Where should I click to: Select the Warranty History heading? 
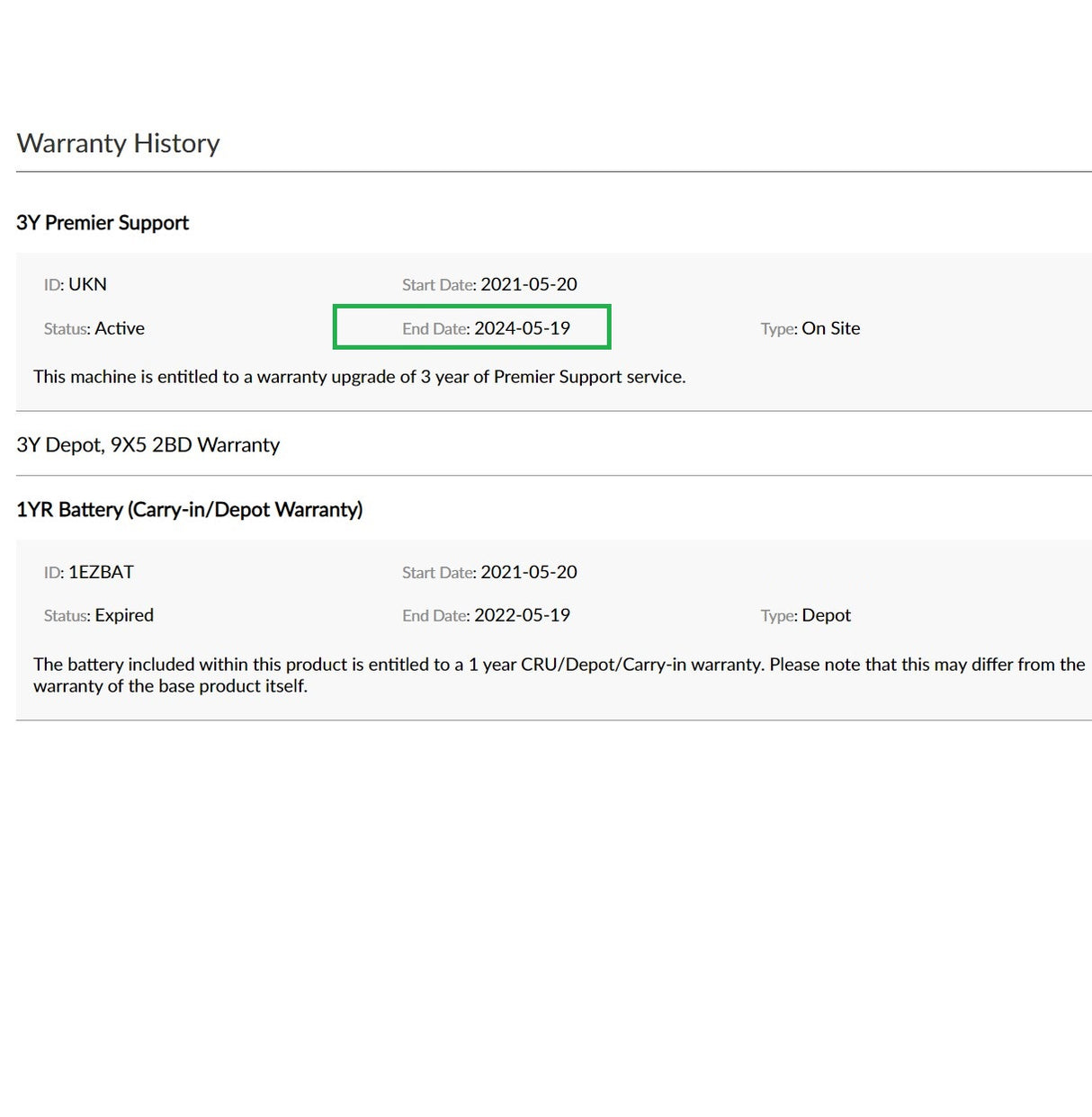[118, 143]
